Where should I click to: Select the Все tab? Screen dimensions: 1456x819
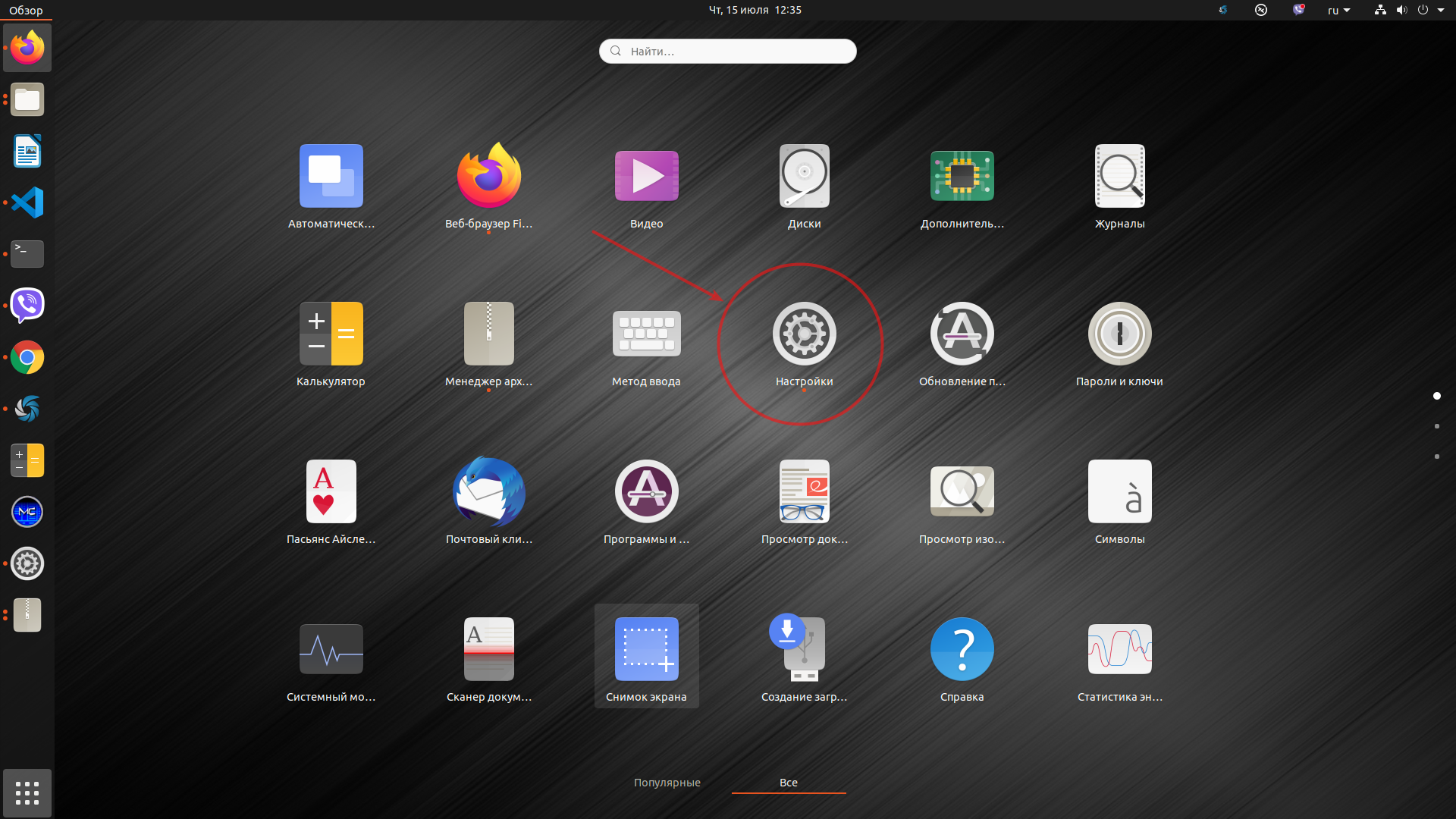click(788, 783)
